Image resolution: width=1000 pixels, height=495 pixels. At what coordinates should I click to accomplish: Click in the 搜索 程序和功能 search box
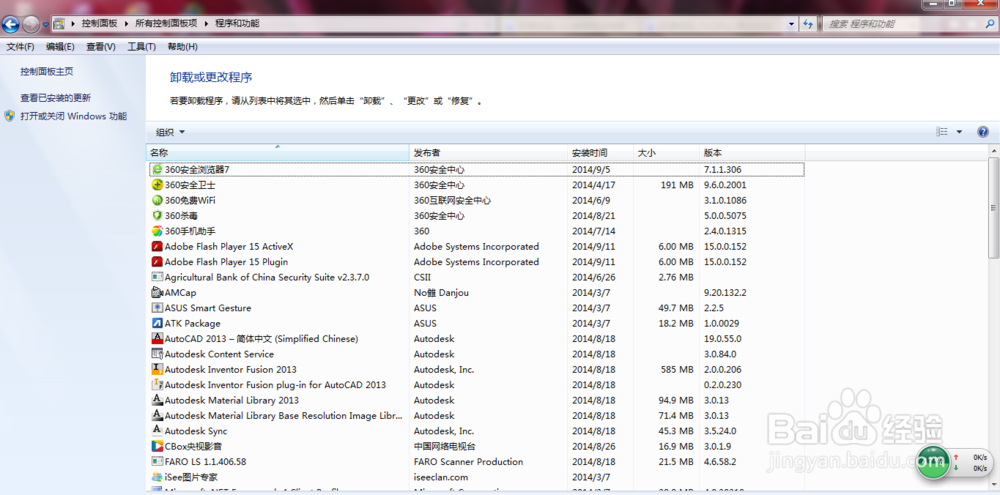point(903,24)
